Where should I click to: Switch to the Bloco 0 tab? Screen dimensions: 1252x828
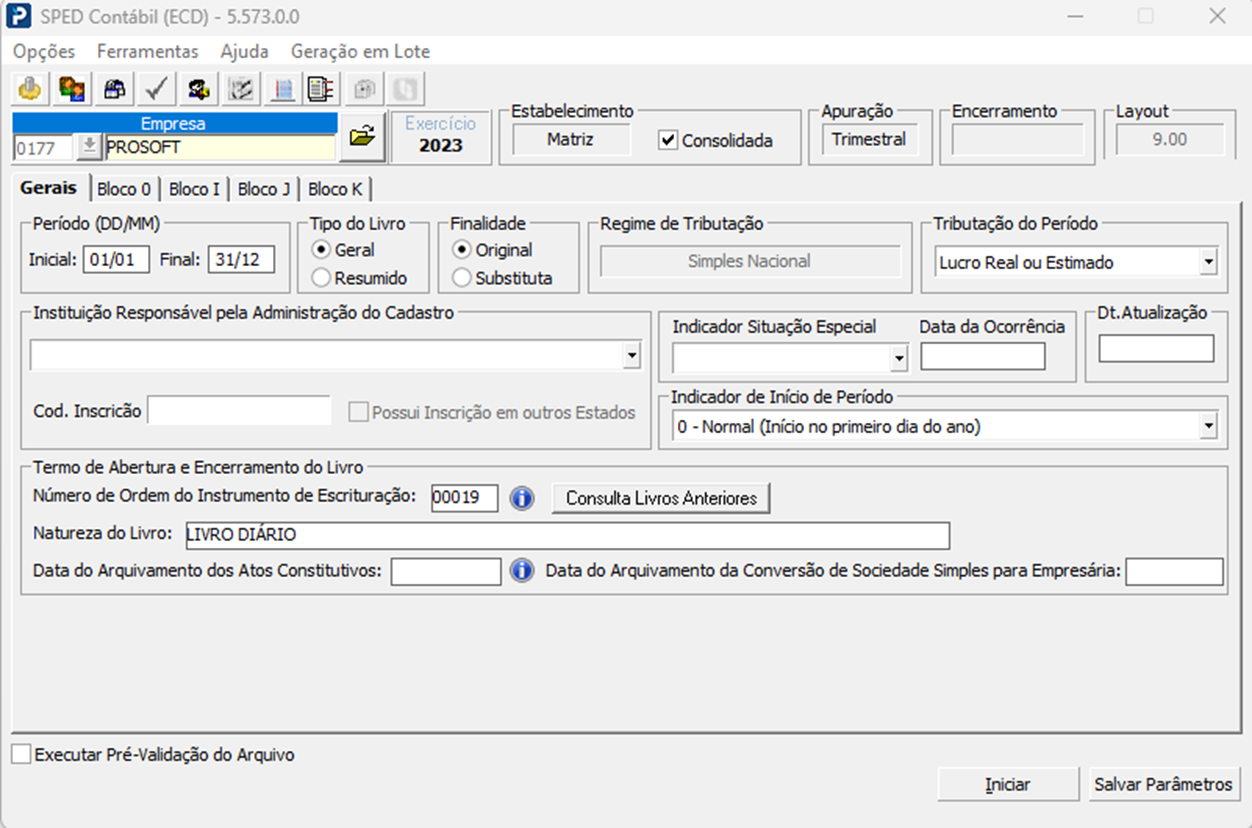point(124,189)
